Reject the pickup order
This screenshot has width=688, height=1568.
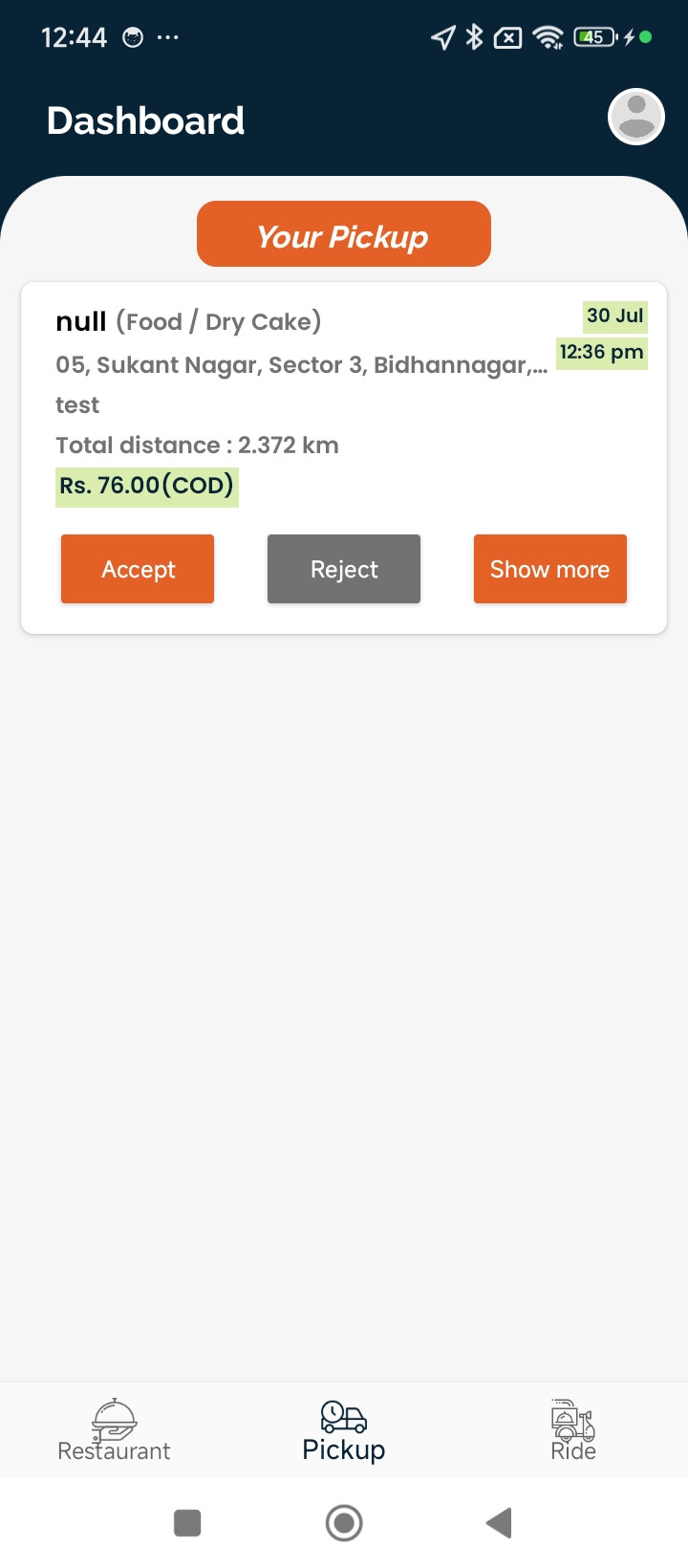(344, 569)
